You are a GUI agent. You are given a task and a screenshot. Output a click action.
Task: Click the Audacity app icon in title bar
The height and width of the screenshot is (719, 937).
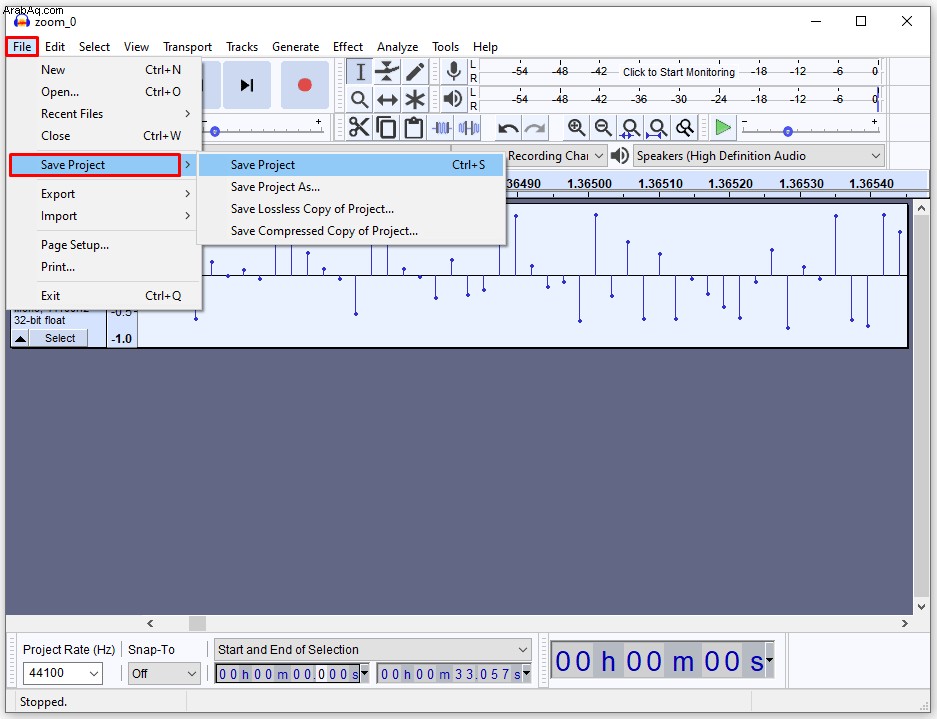click(x=22, y=22)
